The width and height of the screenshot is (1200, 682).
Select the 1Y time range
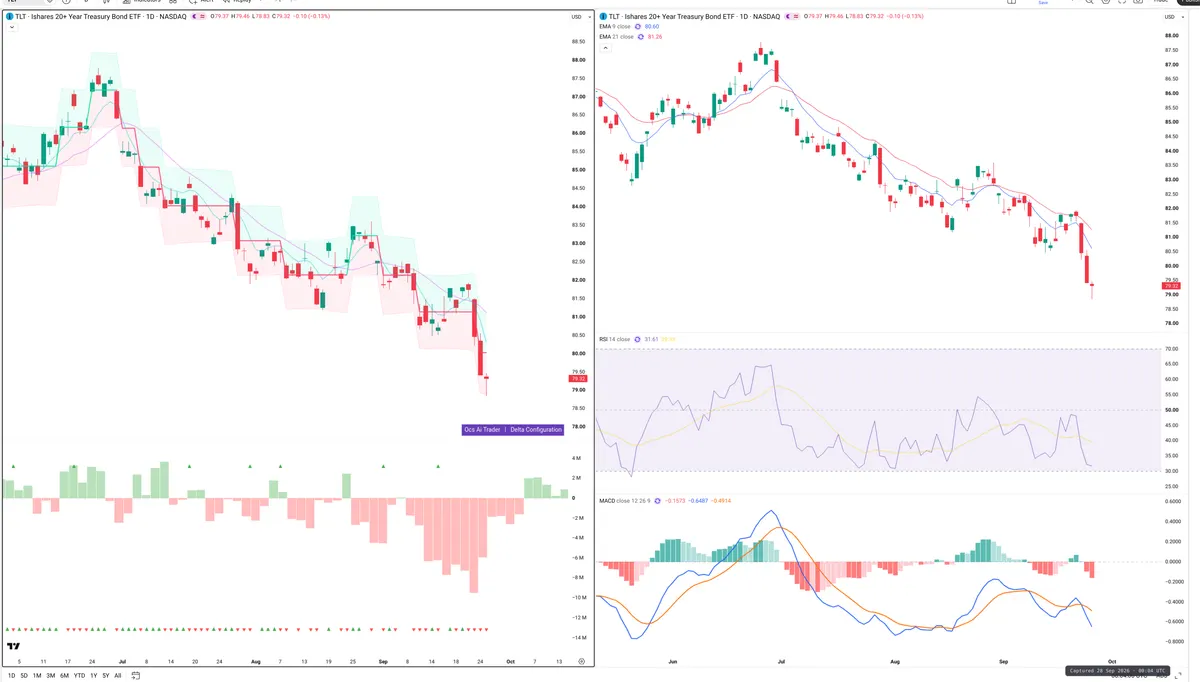click(93, 676)
